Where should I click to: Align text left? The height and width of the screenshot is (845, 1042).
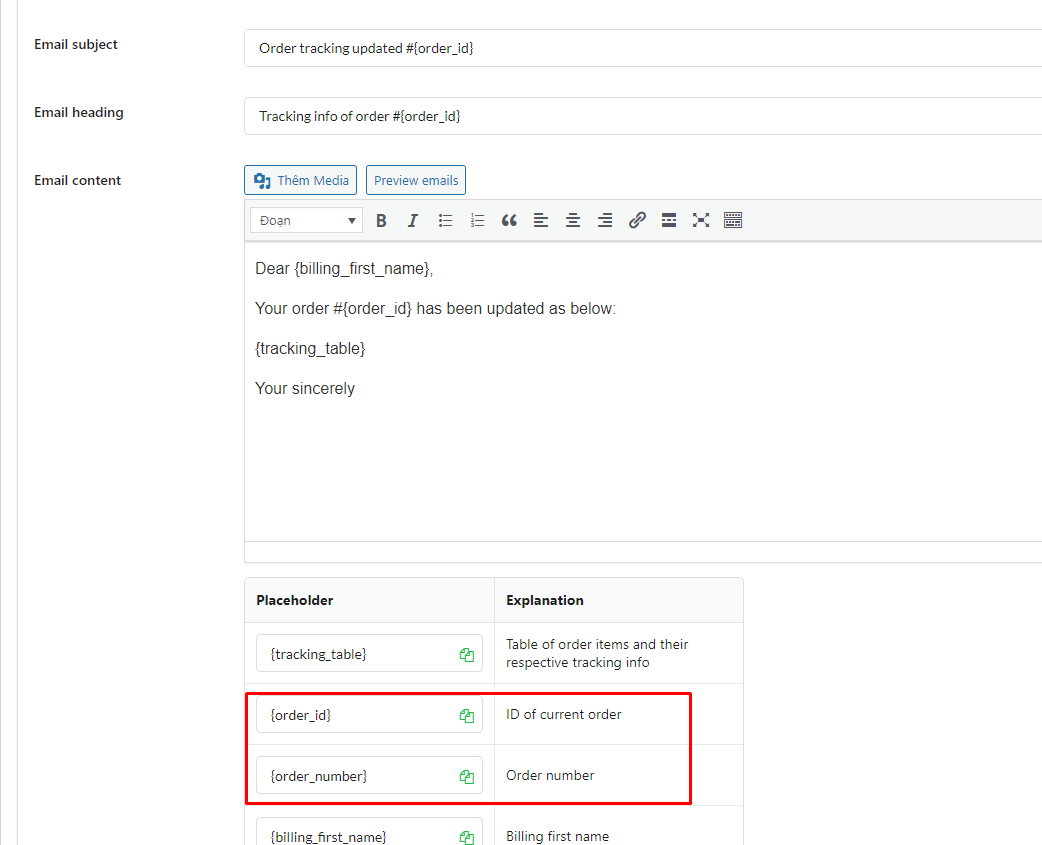541,221
